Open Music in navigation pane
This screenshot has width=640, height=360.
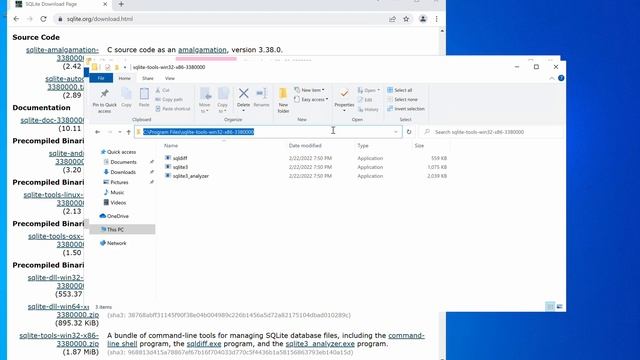[117, 192]
